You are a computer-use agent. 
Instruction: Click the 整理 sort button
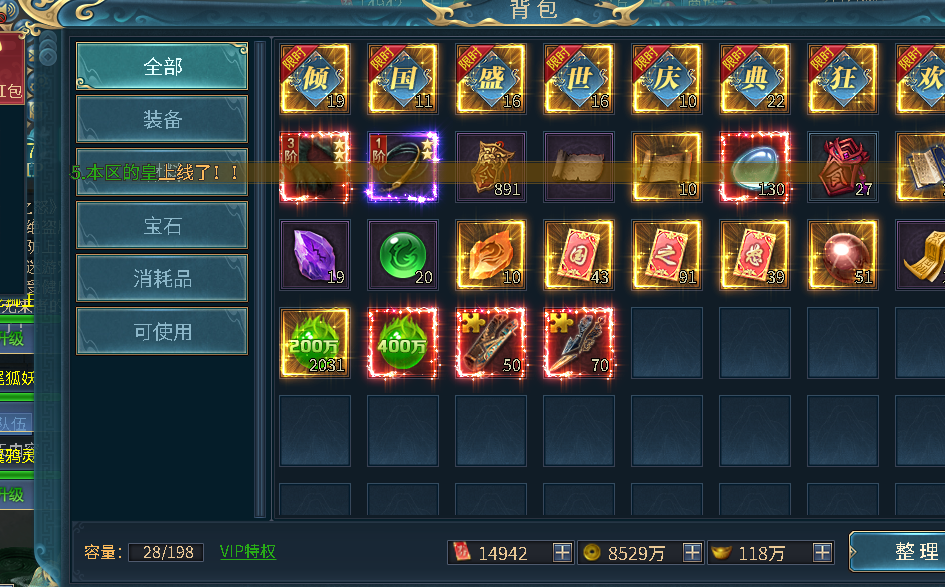[899, 551]
